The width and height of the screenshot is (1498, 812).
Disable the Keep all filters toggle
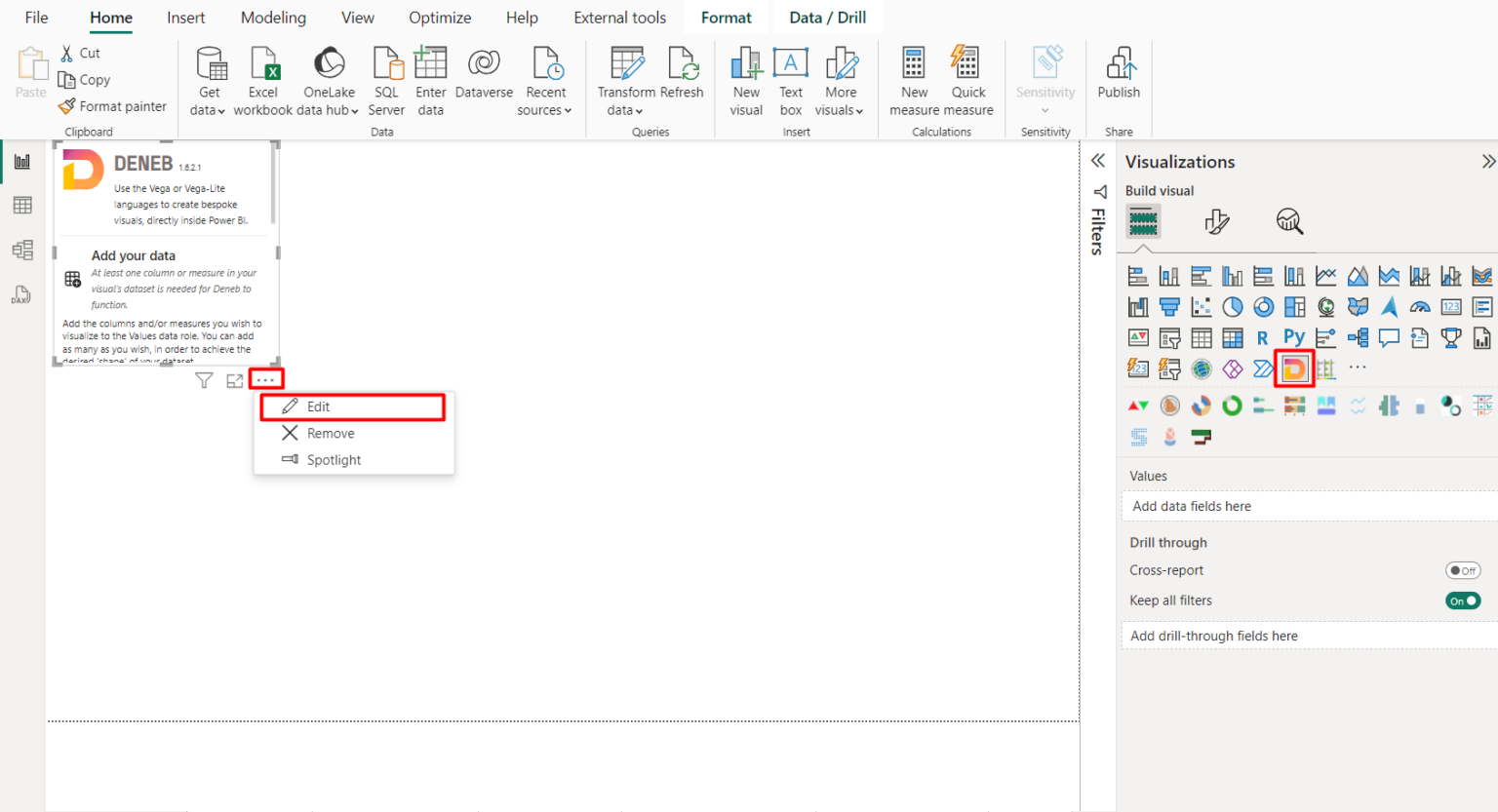coord(1463,599)
